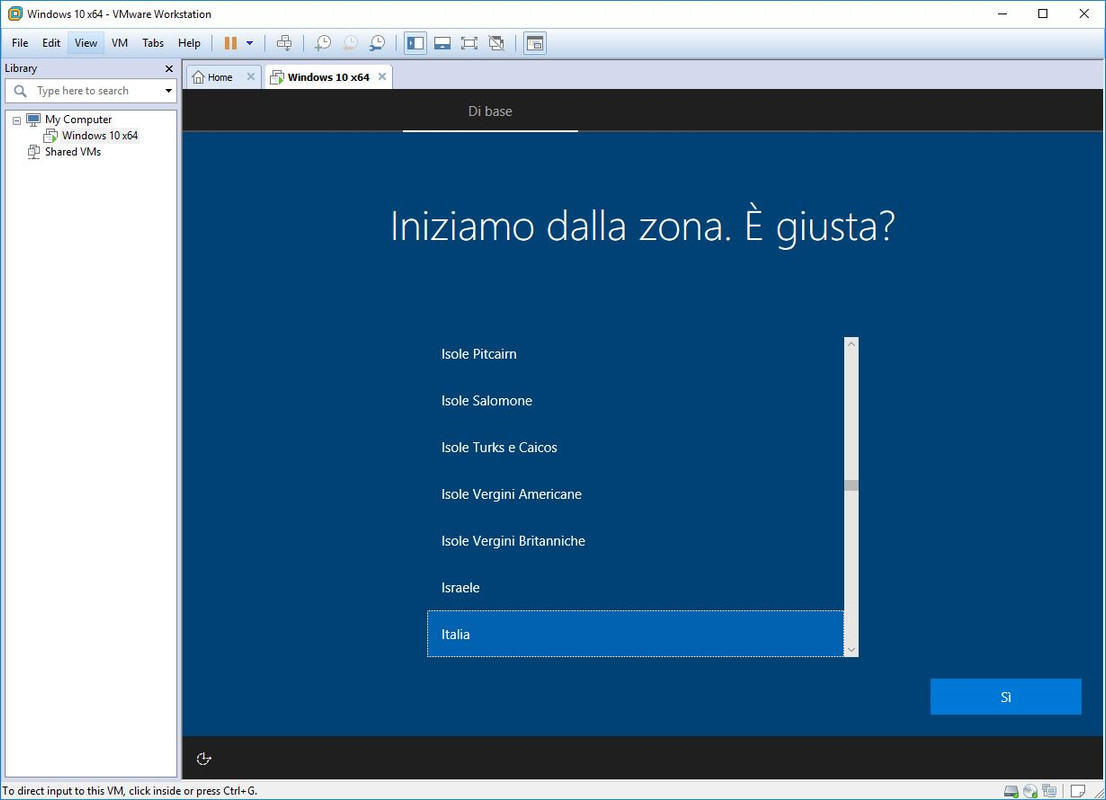Select Isole Salomone region
The width and height of the screenshot is (1106, 800).
pyautogui.click(x=635, y=401)
